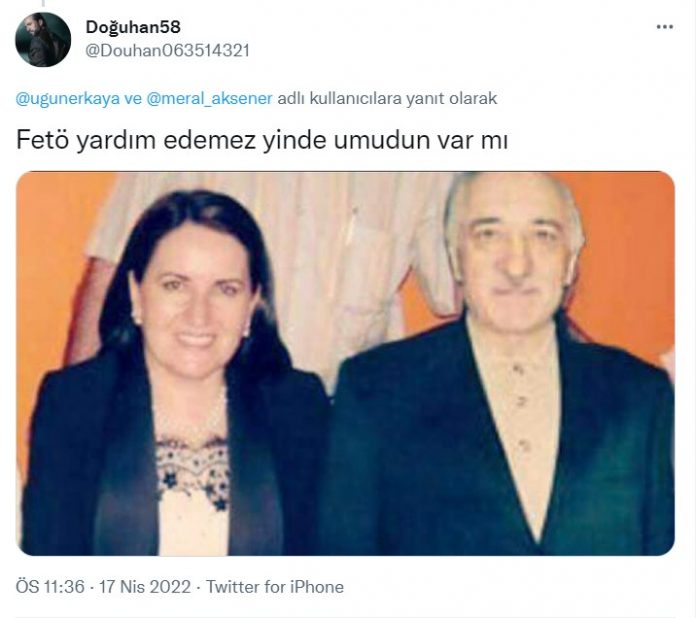Click the gray-haired man in the photo

point(506,364)
